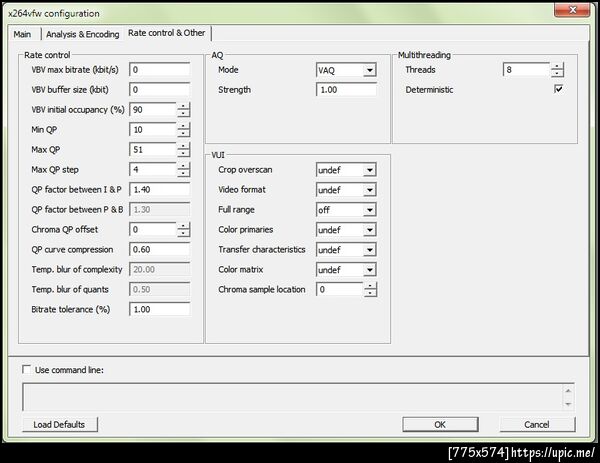
Task: Click the Cancel button
Action: point(537,424)
